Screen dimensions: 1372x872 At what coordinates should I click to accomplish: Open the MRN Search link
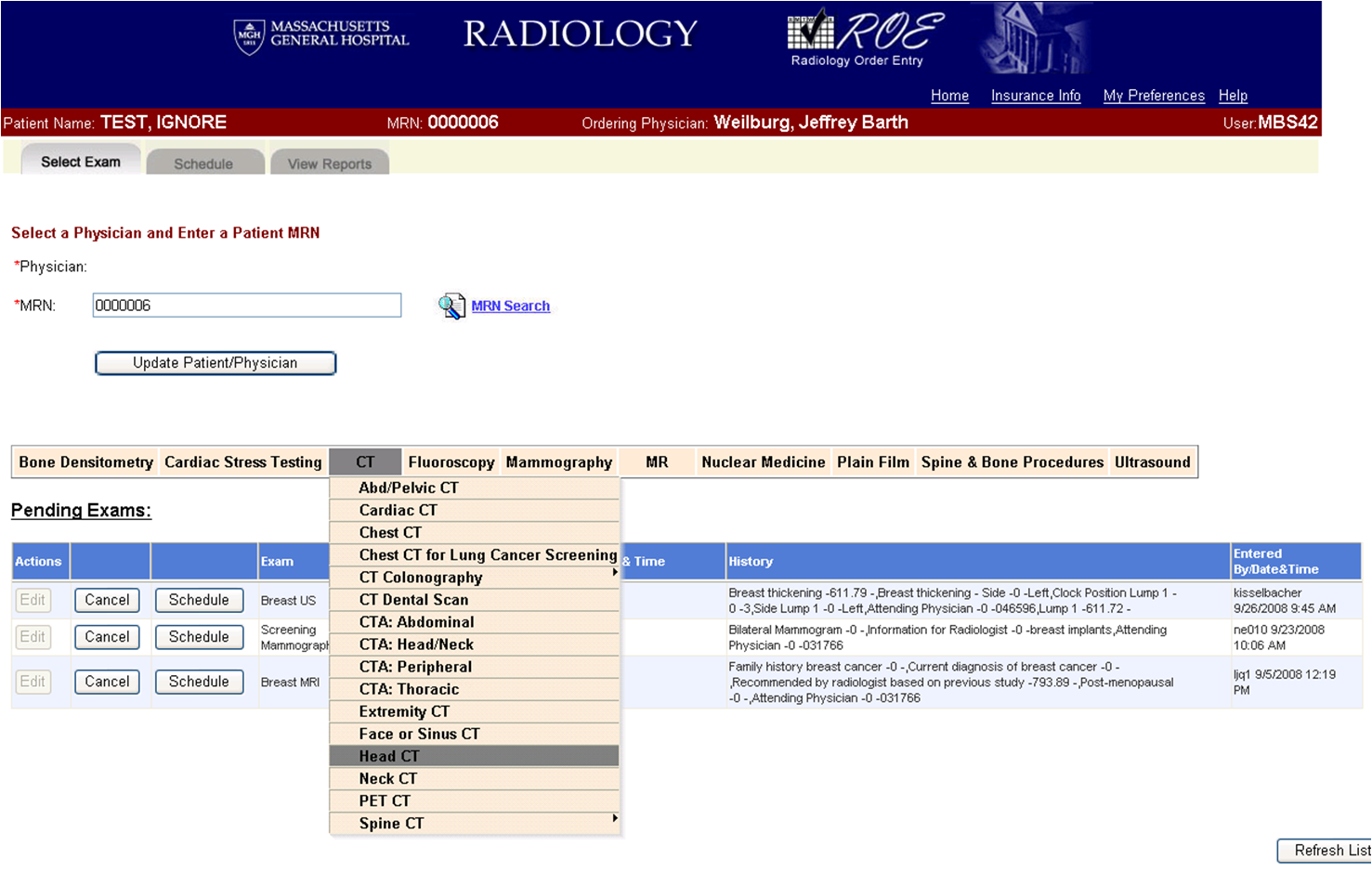[x=510, y=306]
